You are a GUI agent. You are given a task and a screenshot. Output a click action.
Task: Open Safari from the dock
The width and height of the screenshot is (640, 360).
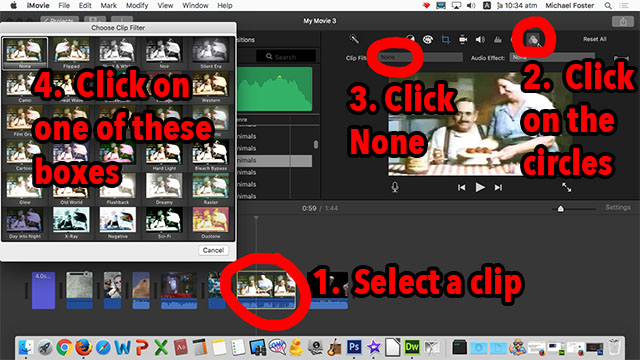pyautogui.click(x=103, y=347)
